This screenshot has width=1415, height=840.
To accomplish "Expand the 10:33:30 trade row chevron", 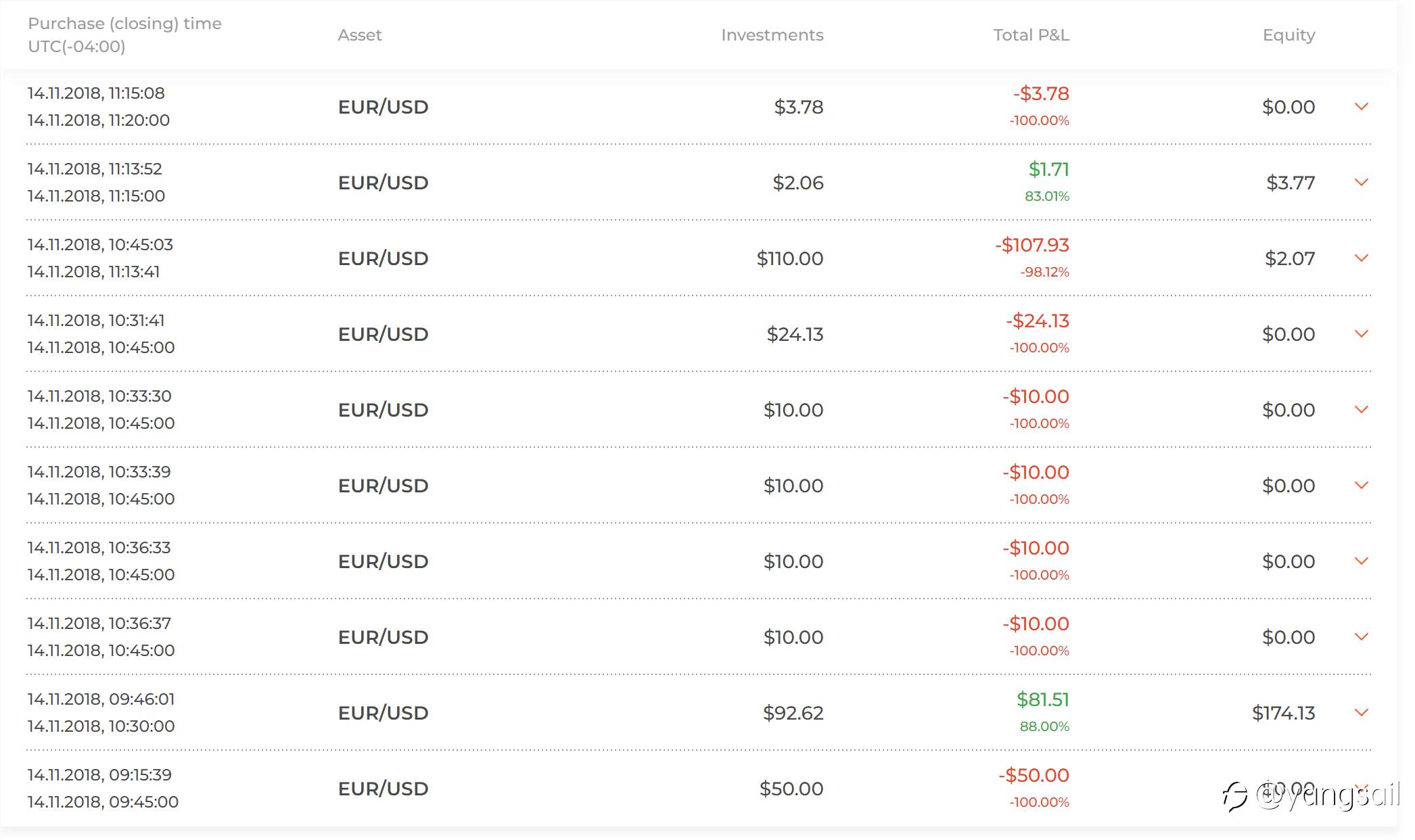I will [x=1362, y=410].
